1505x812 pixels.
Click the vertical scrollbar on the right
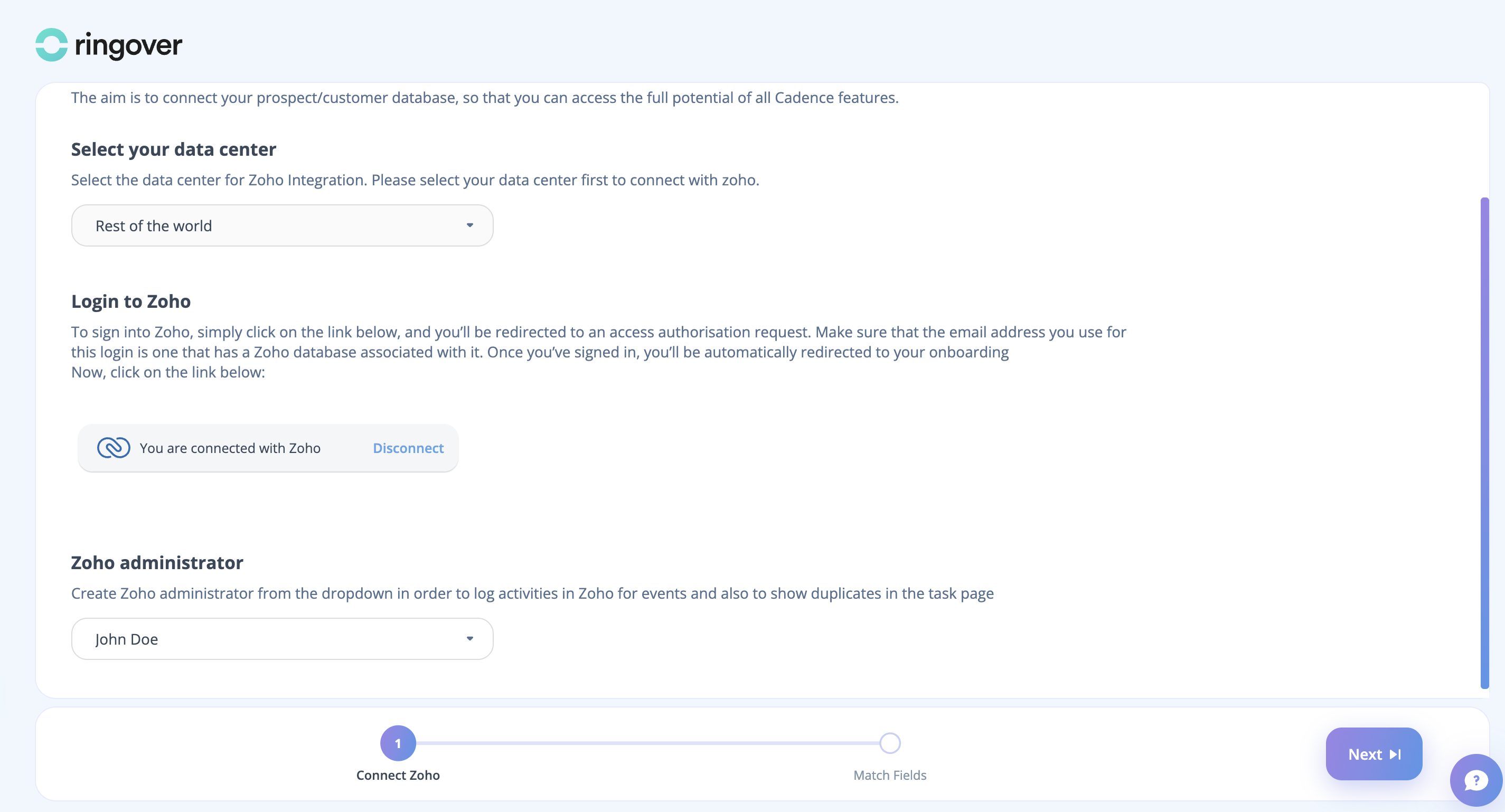coord(1484,443)
